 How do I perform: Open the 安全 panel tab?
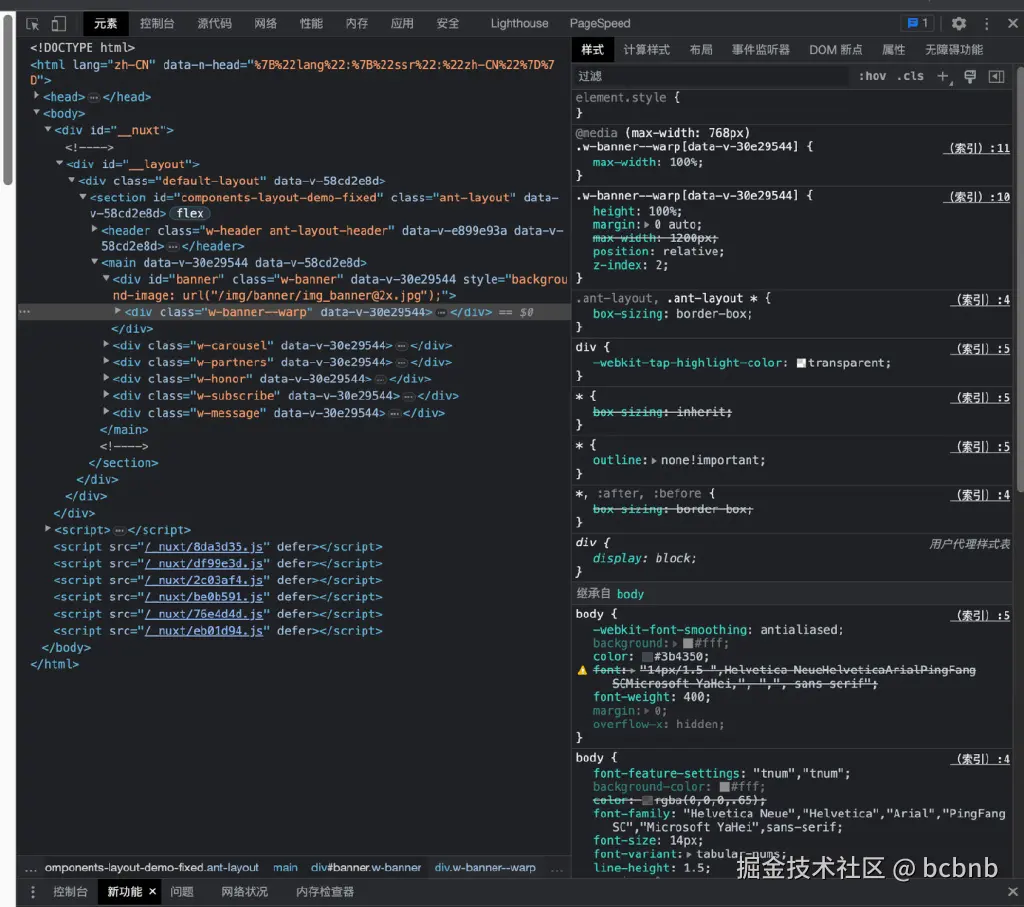(x=447, y=24)
